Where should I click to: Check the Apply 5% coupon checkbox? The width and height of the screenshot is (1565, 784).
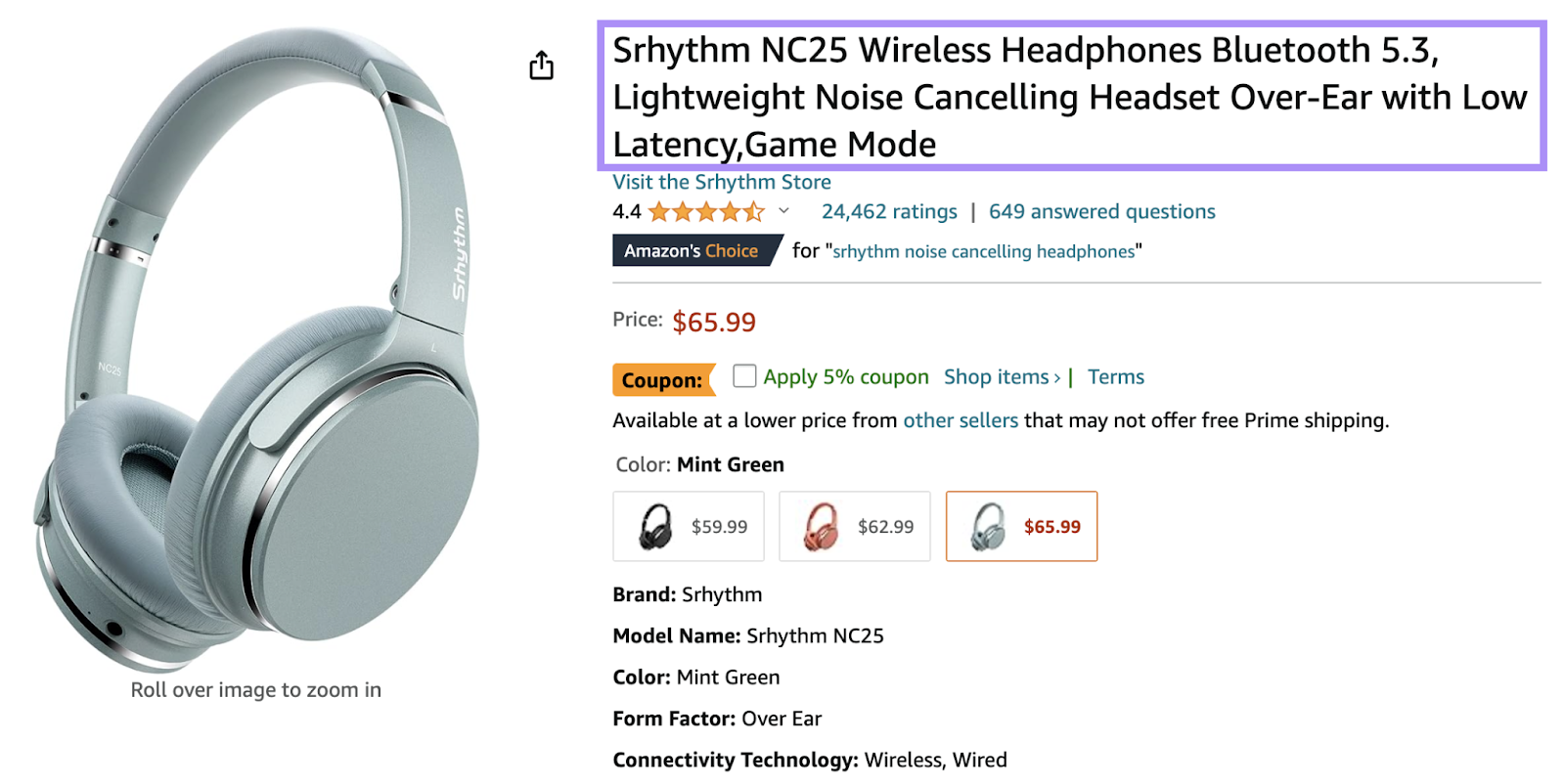point(744,375)
